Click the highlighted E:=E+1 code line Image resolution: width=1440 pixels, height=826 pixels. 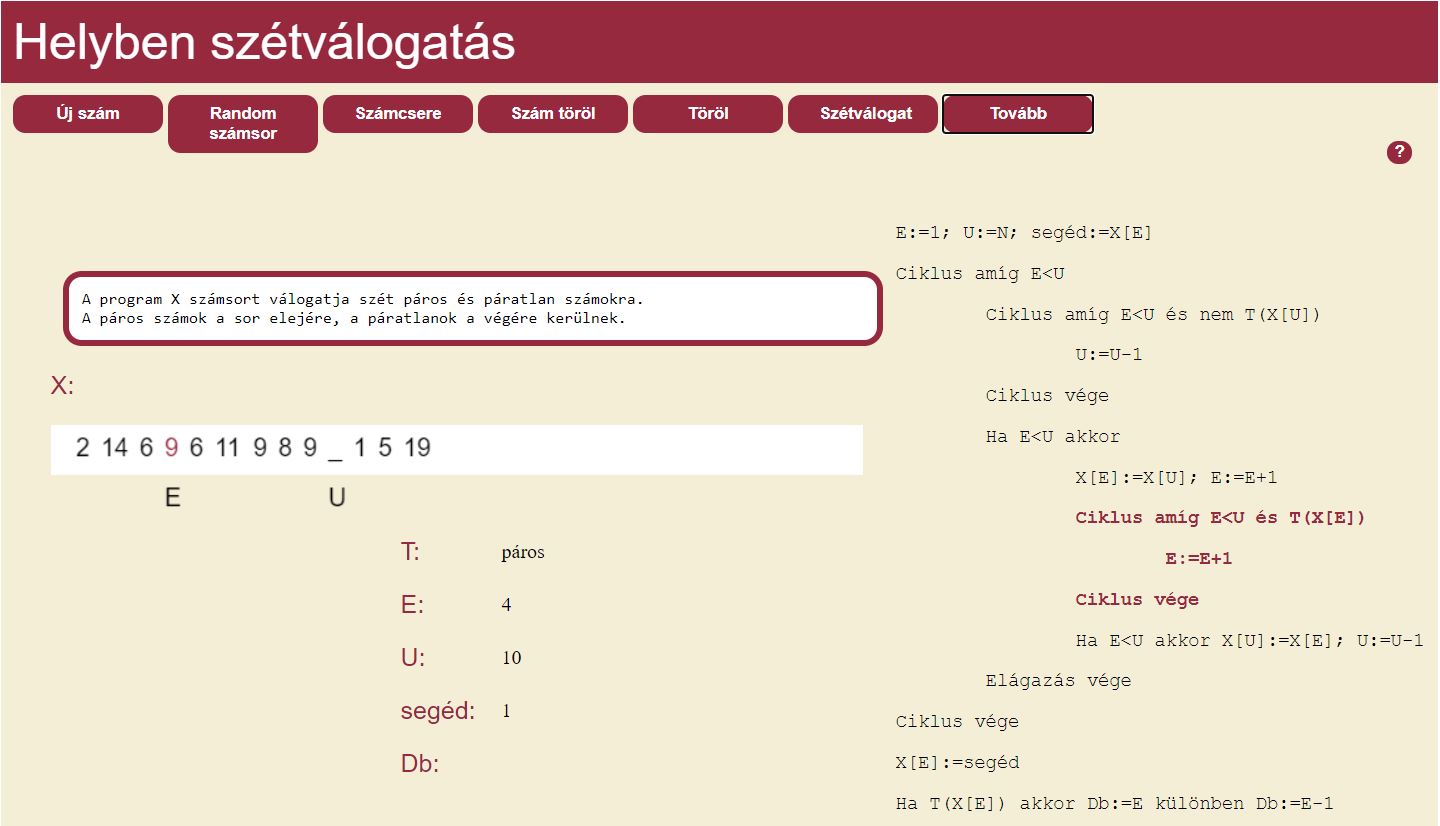[1198, 559]
